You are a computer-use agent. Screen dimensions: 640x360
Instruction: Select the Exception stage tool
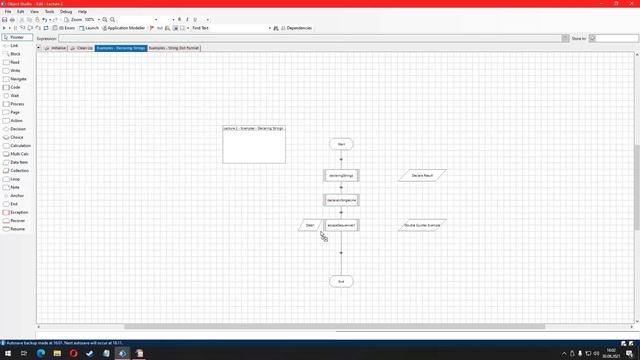pyautogui.click(x=16, y=212)
